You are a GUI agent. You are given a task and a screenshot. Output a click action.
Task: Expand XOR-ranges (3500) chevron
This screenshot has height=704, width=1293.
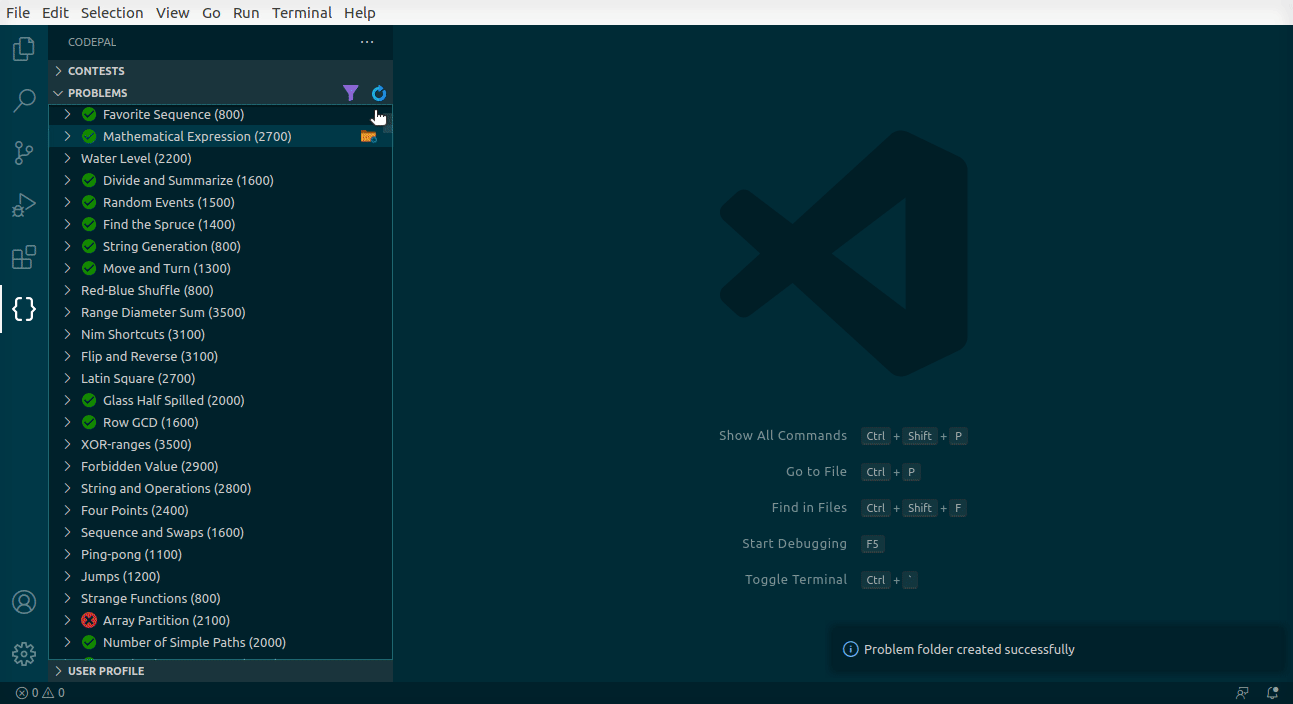pyautogui.click(x=67, y=444)
